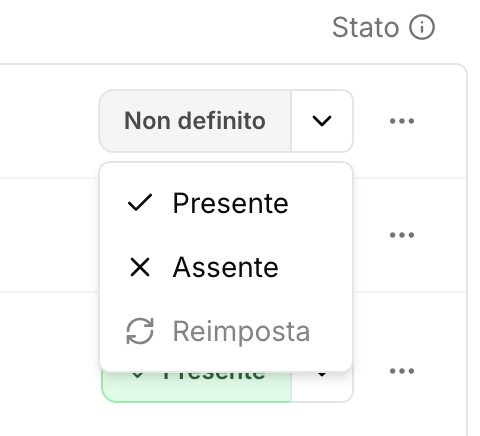
Task: Open the third row's three-dot options
Action: click(x=402, y=371)
